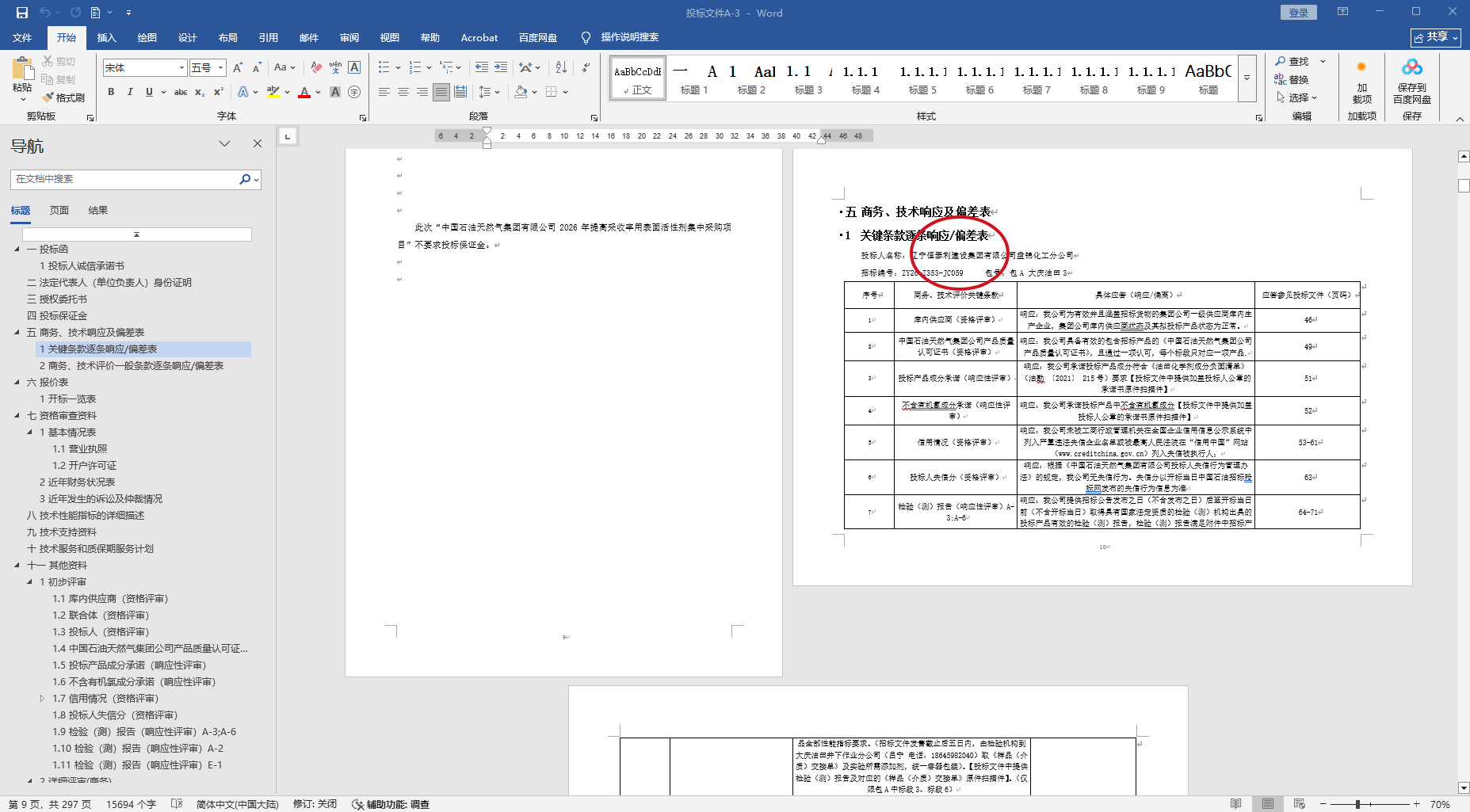Sign in with the 登录 button

pos(1298,13)
